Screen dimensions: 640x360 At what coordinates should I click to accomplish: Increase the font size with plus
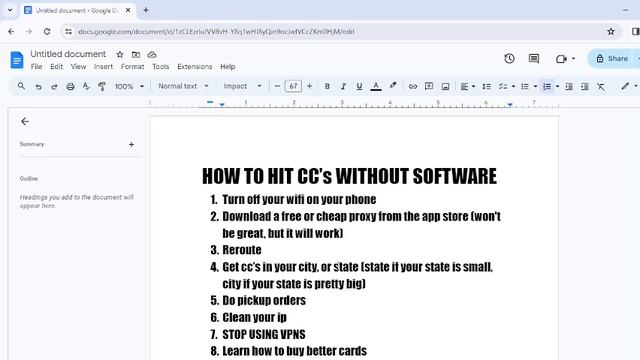tap(309, 86)
